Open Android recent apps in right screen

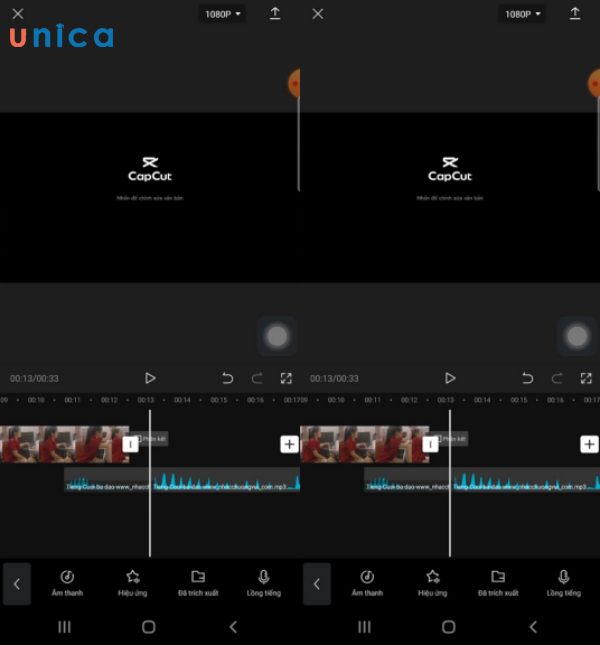pos(364,627)
